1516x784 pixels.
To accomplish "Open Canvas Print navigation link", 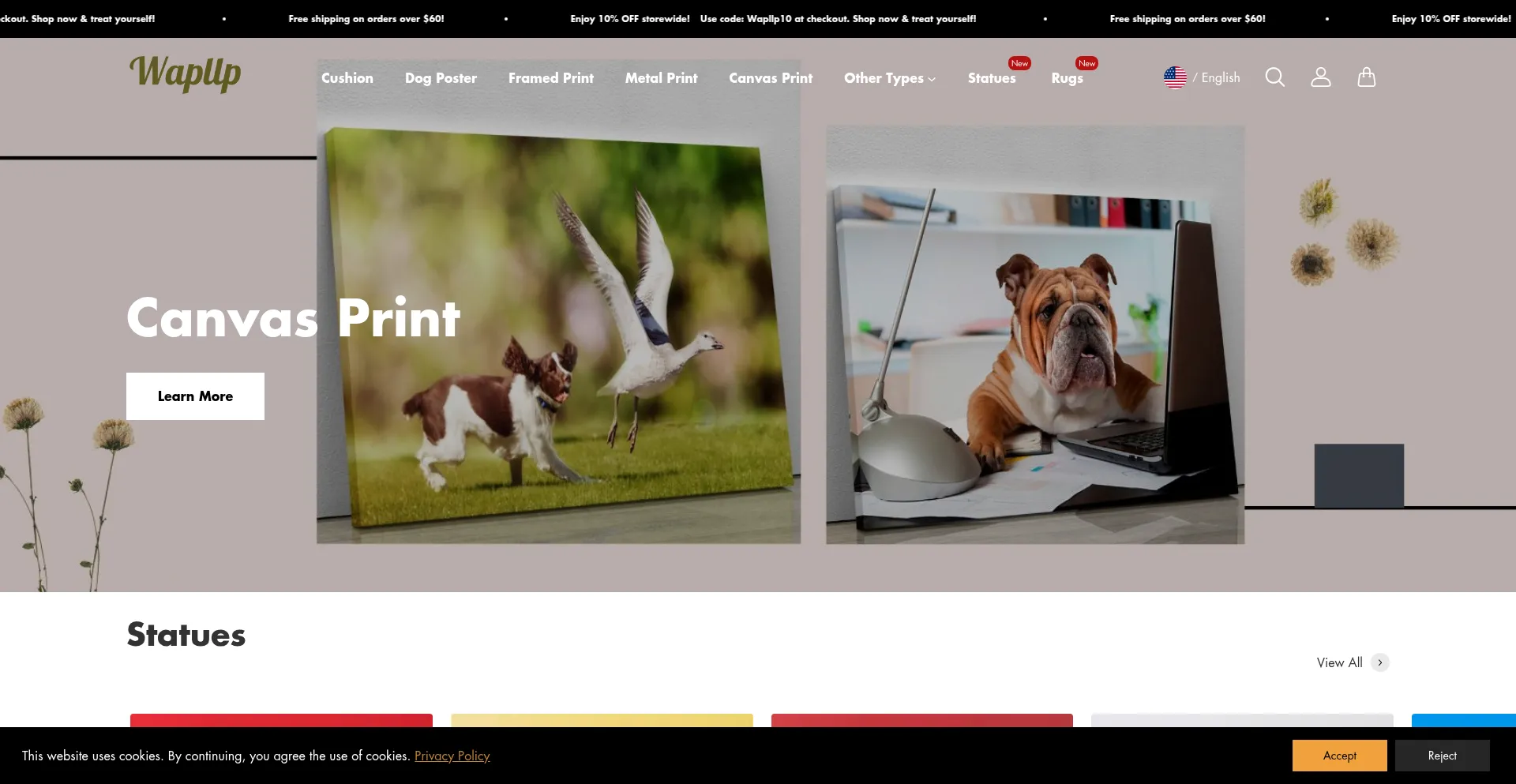I will coord(770,78).
